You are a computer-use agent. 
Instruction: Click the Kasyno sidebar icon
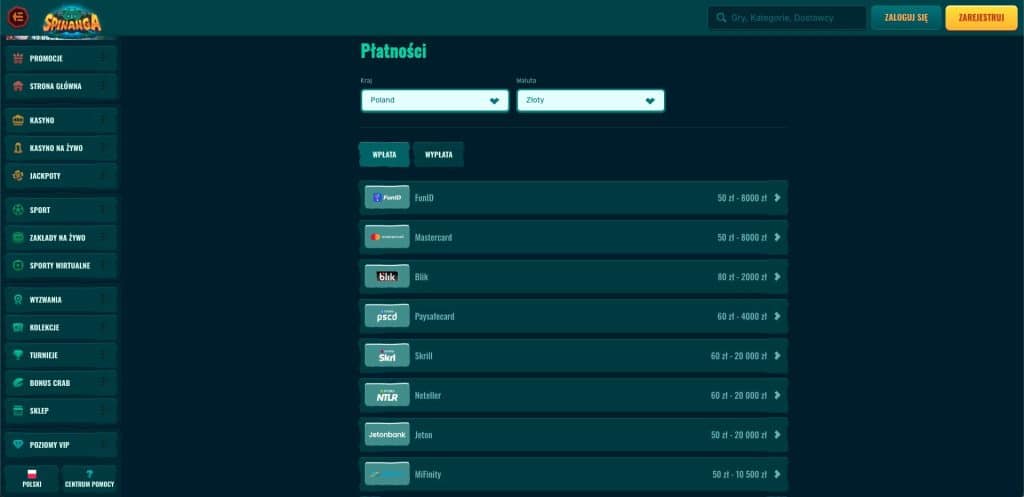point(18,120)
